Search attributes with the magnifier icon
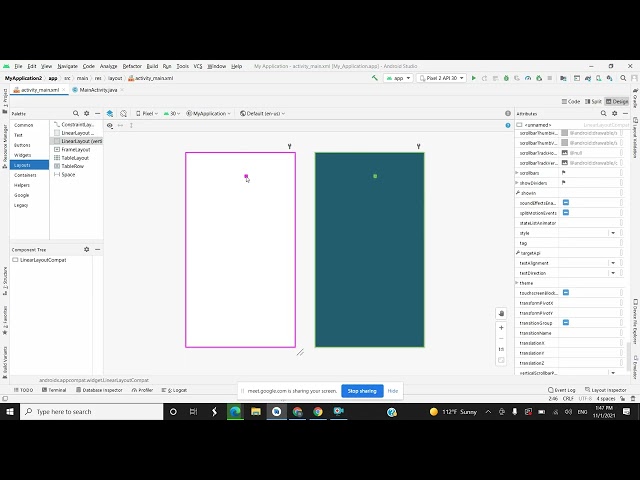The width and height of the screenshot is (640, 480). pos(603,113)
